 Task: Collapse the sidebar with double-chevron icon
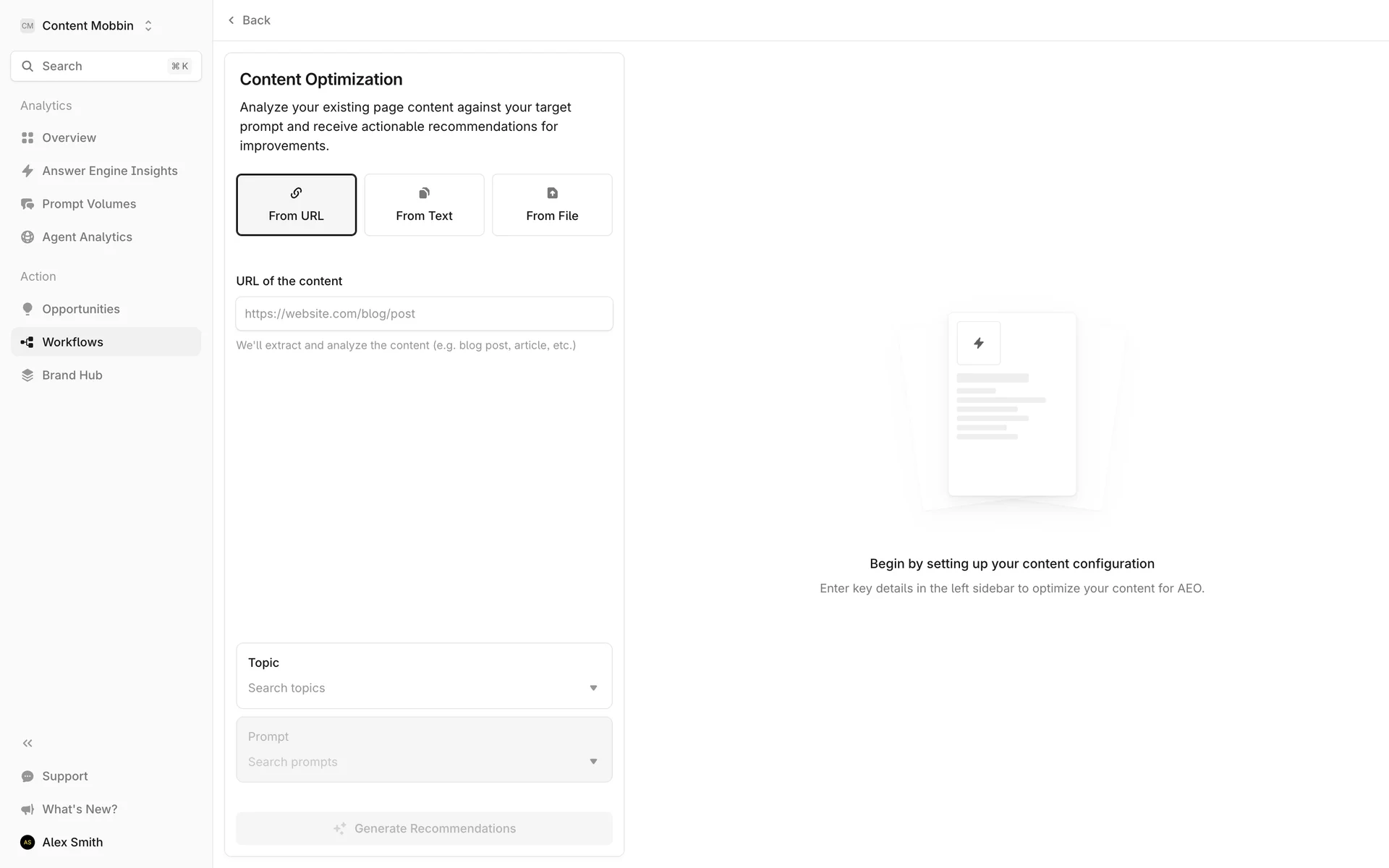27,743
